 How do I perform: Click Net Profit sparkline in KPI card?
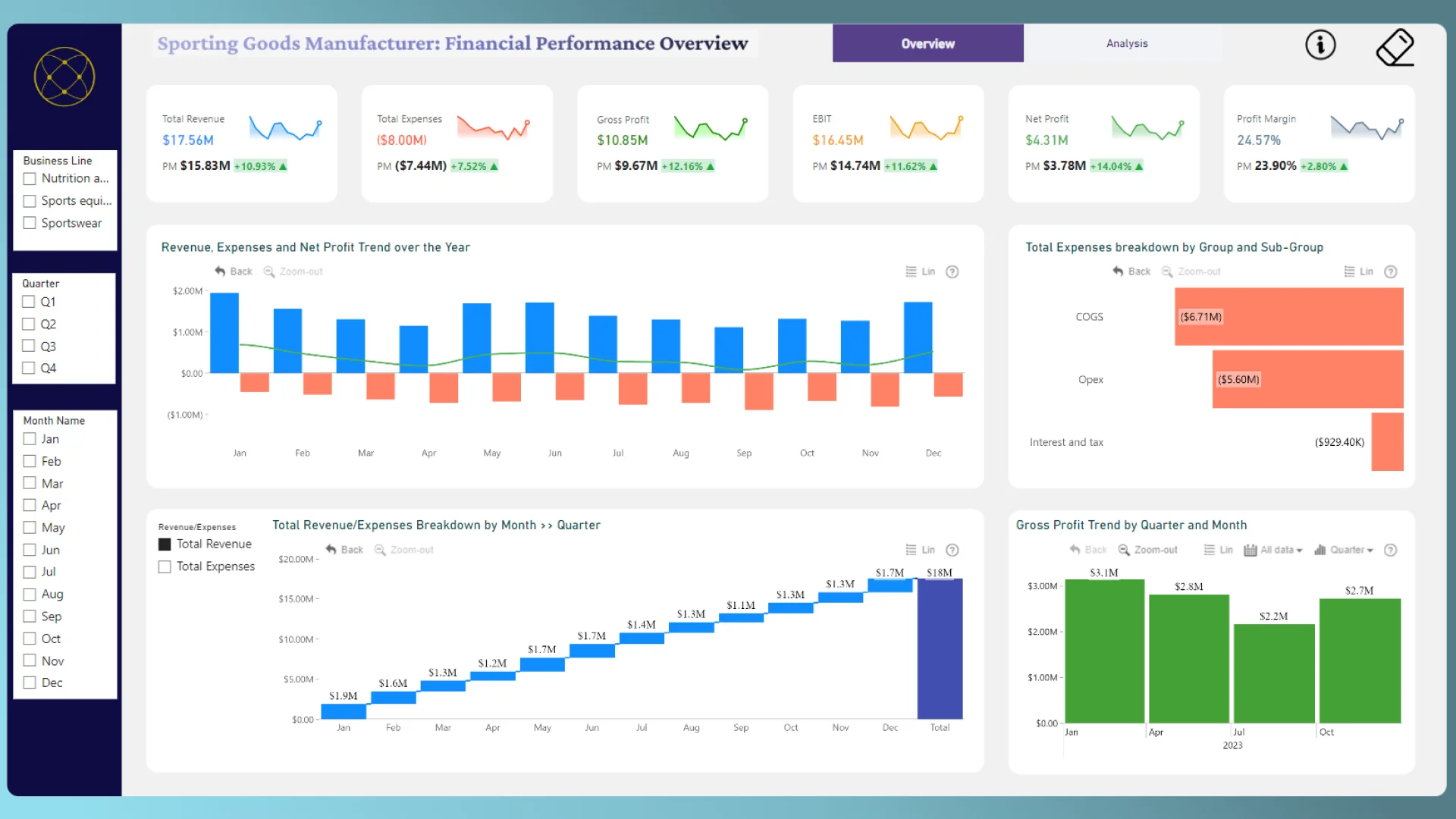coord(1147,127)
